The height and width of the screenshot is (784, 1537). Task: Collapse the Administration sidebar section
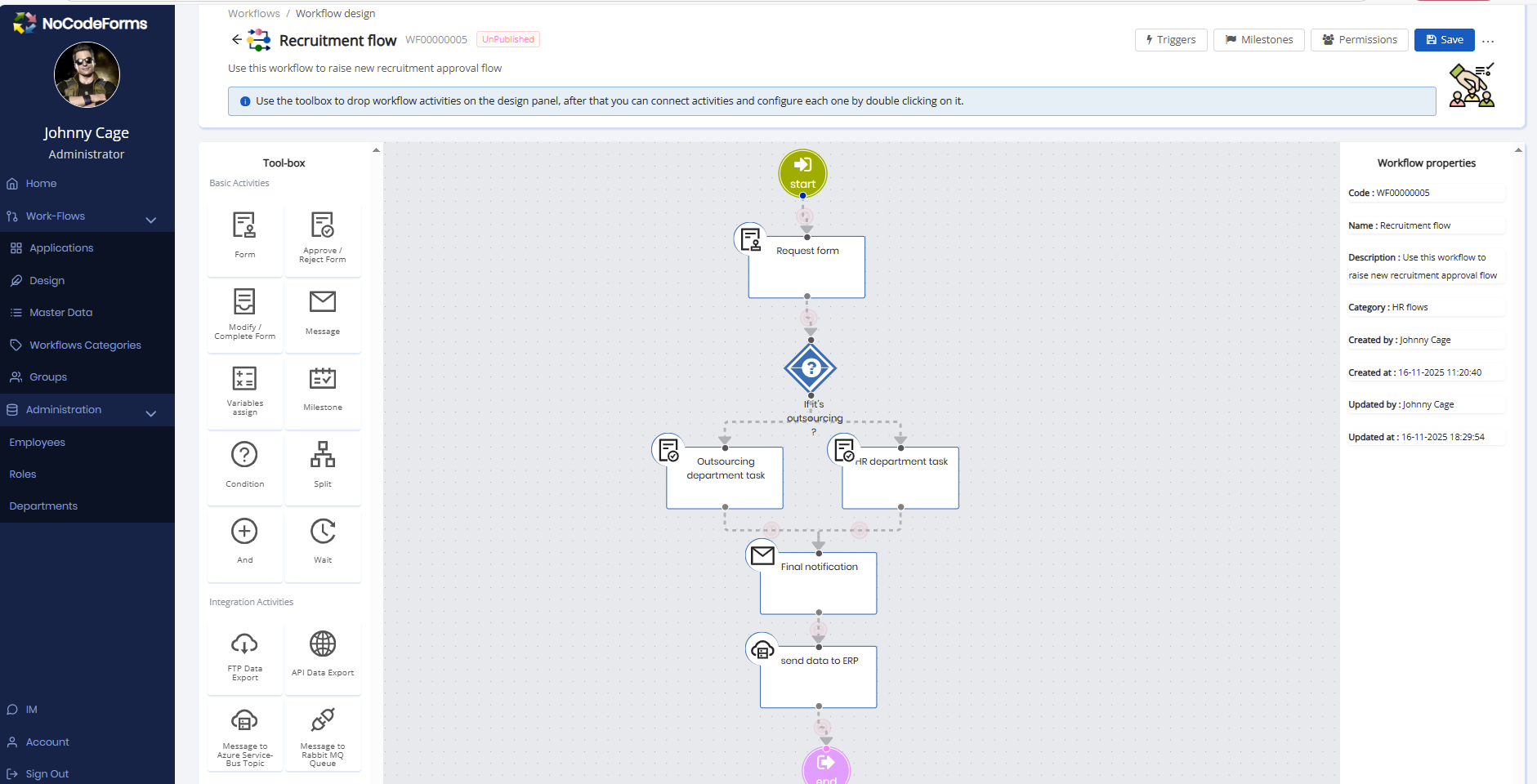tap(150, 413)
